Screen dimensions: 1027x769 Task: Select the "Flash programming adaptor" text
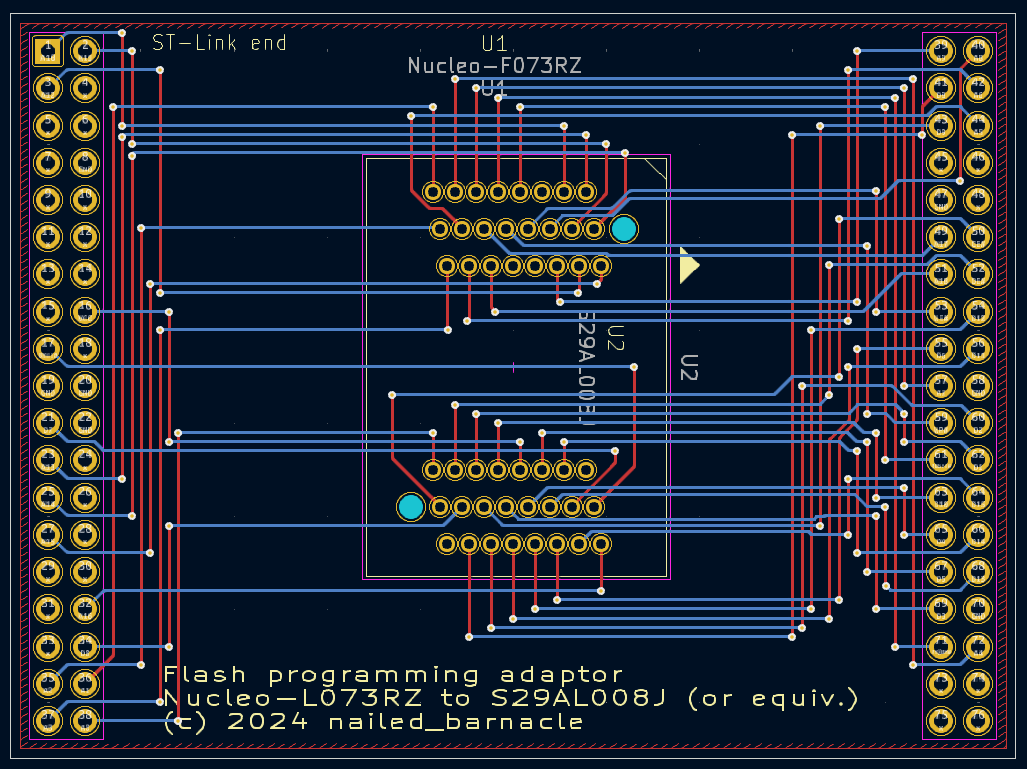pos(393,675)
